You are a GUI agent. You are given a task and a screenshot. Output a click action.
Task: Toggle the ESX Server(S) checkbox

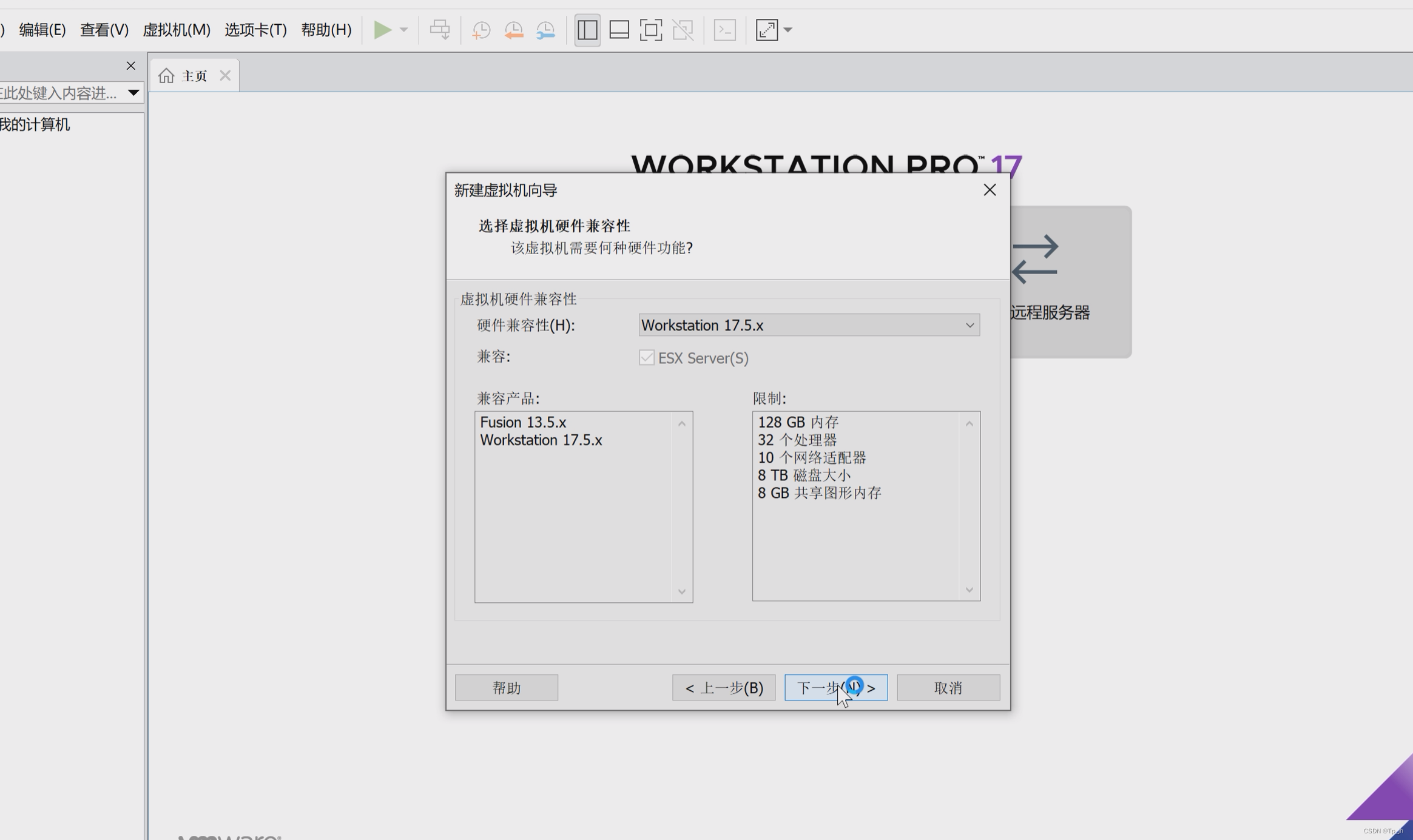pyautogui.click(x=647, y=358)
